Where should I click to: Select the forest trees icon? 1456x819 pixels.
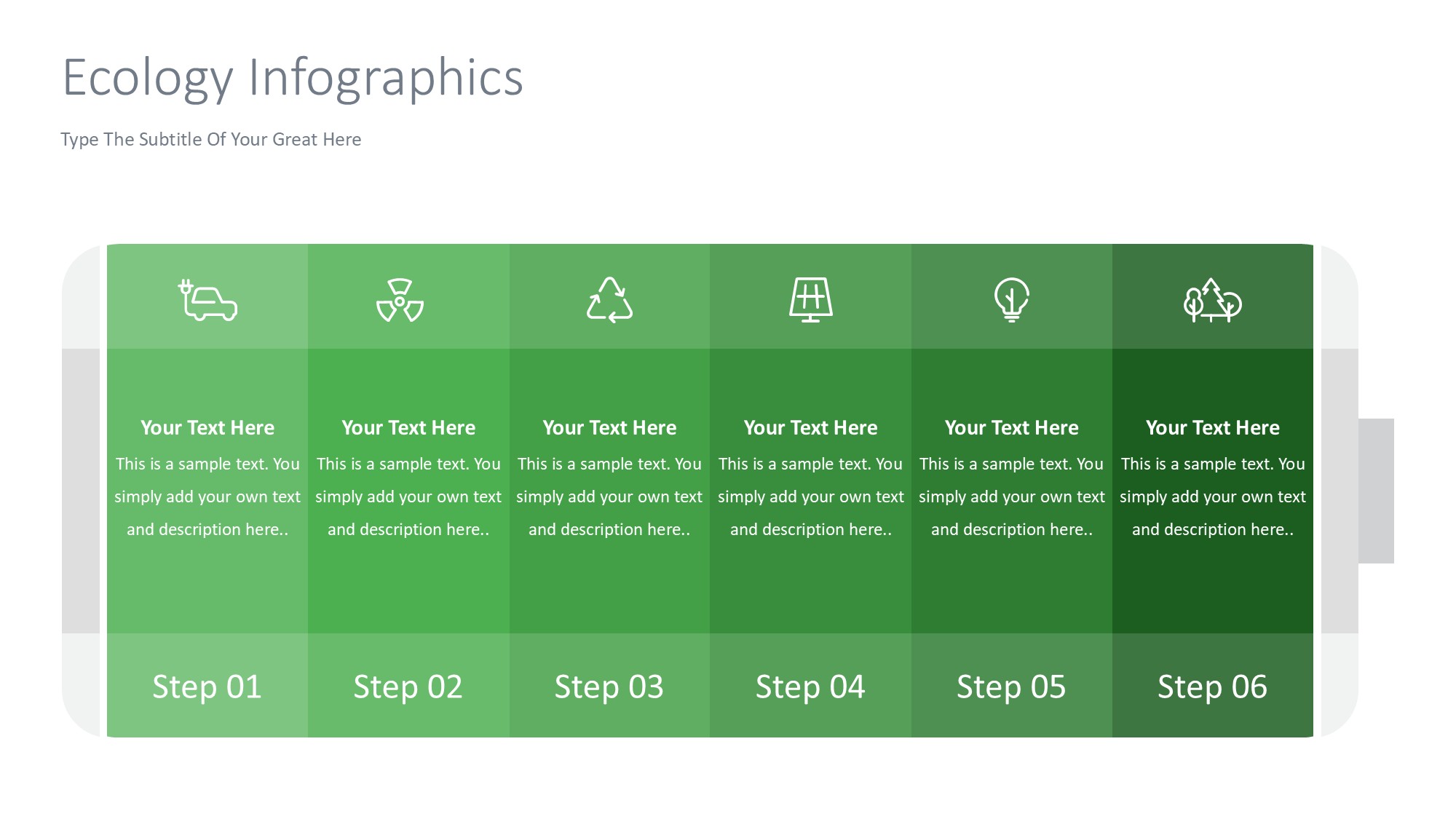1212,300
